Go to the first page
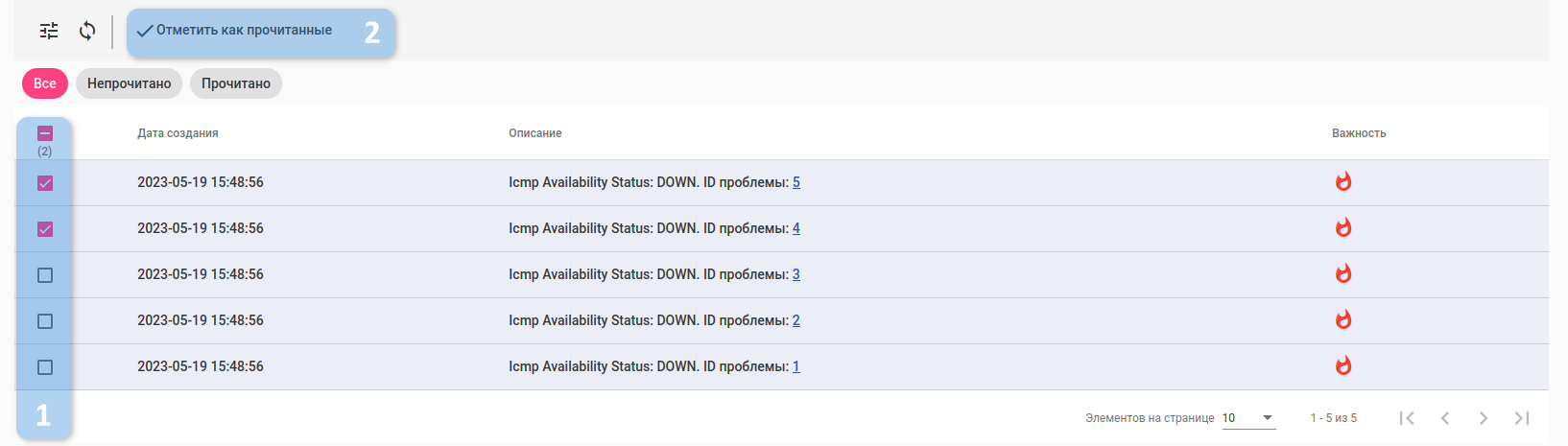 coord(1407,418)
